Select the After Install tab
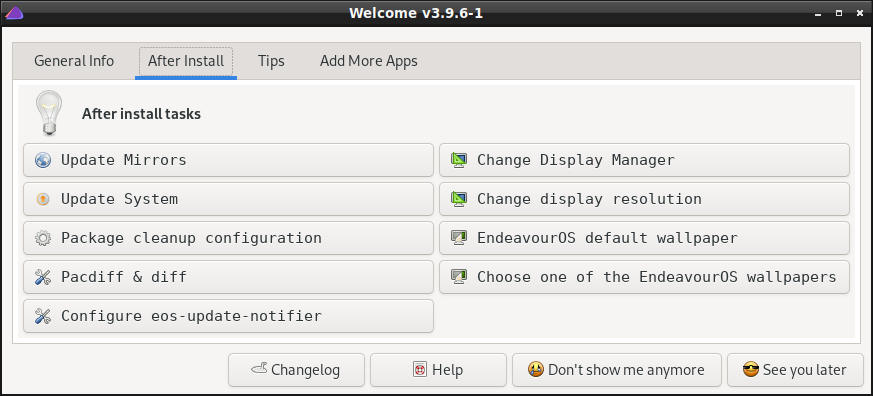The width and height of the screenshot is (873, 396). (186, 61)
